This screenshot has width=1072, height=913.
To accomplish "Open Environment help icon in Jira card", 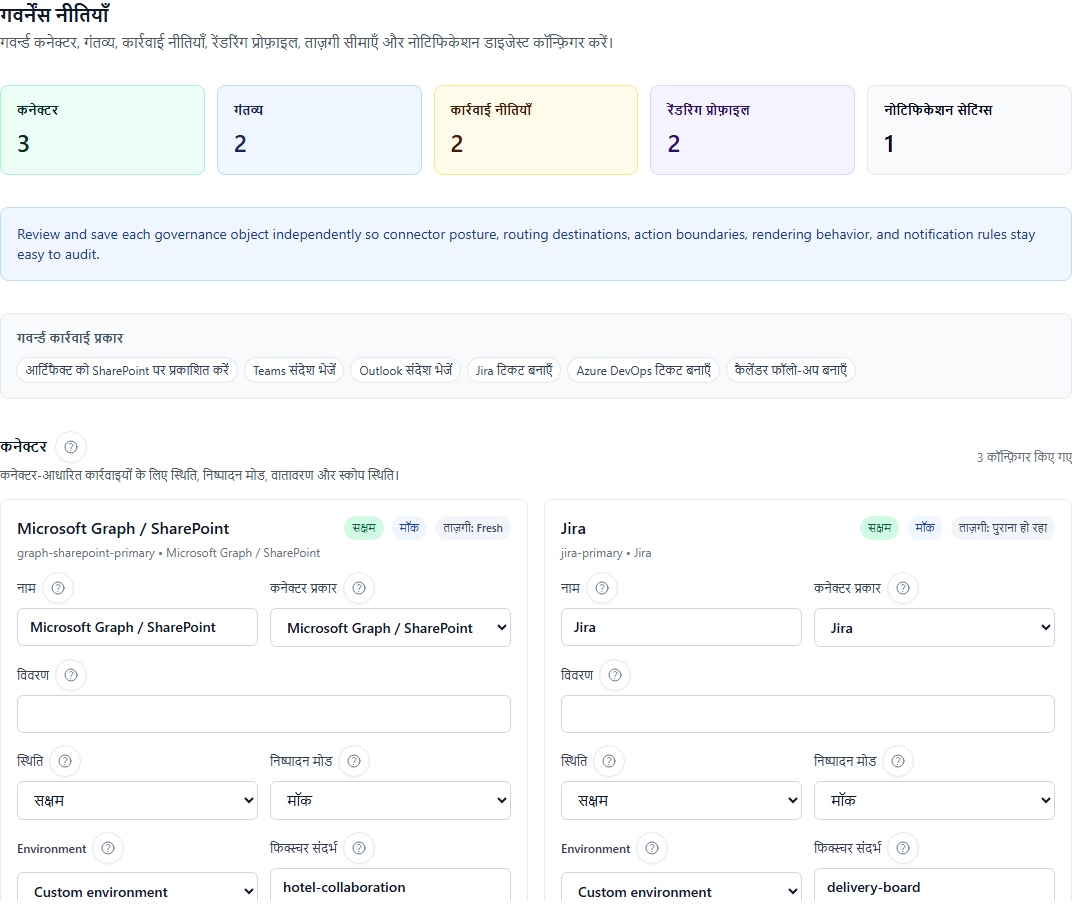I will (x=652, y=848).
